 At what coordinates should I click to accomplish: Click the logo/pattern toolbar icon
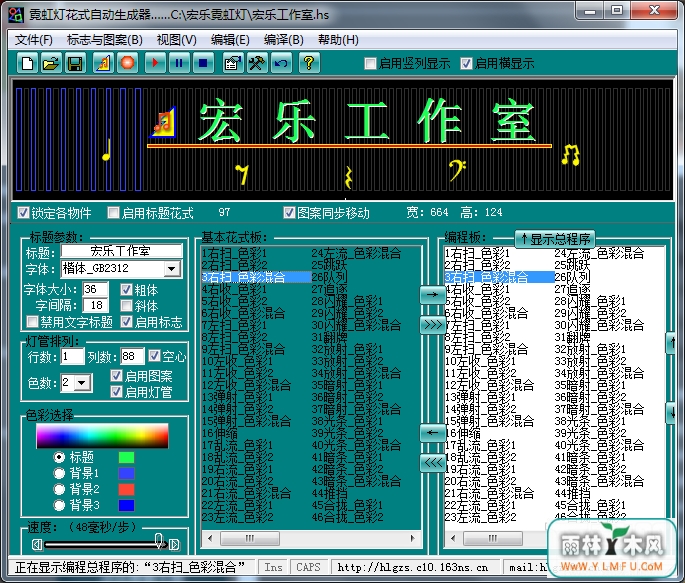pyautogui.click(x=104, y=63)
